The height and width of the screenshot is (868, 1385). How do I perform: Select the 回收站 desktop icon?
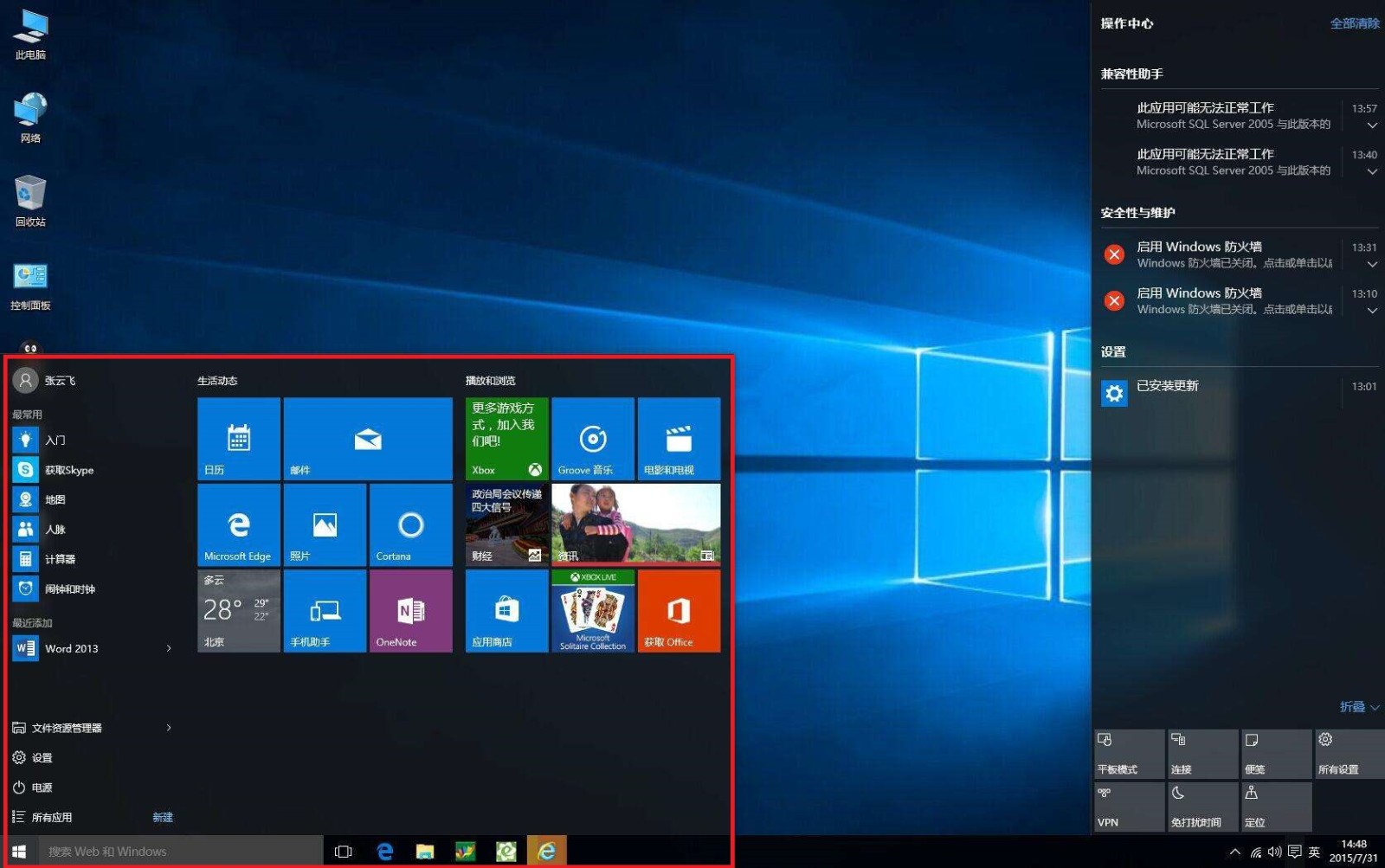[30, 200]
